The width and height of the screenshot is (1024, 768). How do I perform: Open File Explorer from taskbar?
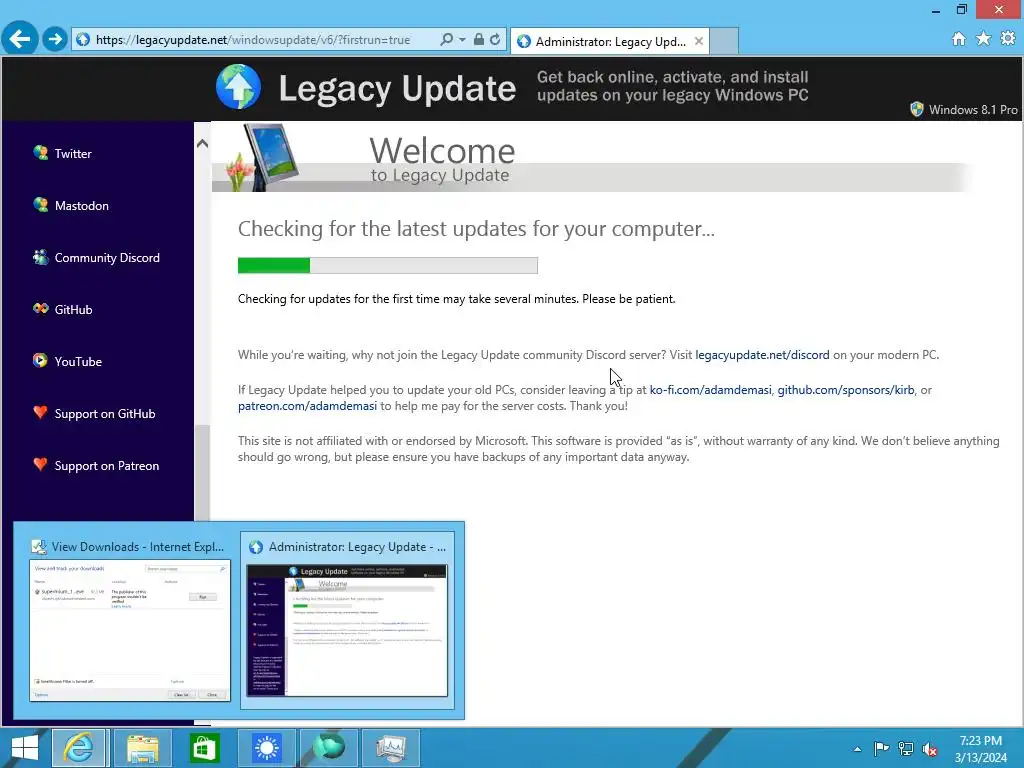[142, 748]
